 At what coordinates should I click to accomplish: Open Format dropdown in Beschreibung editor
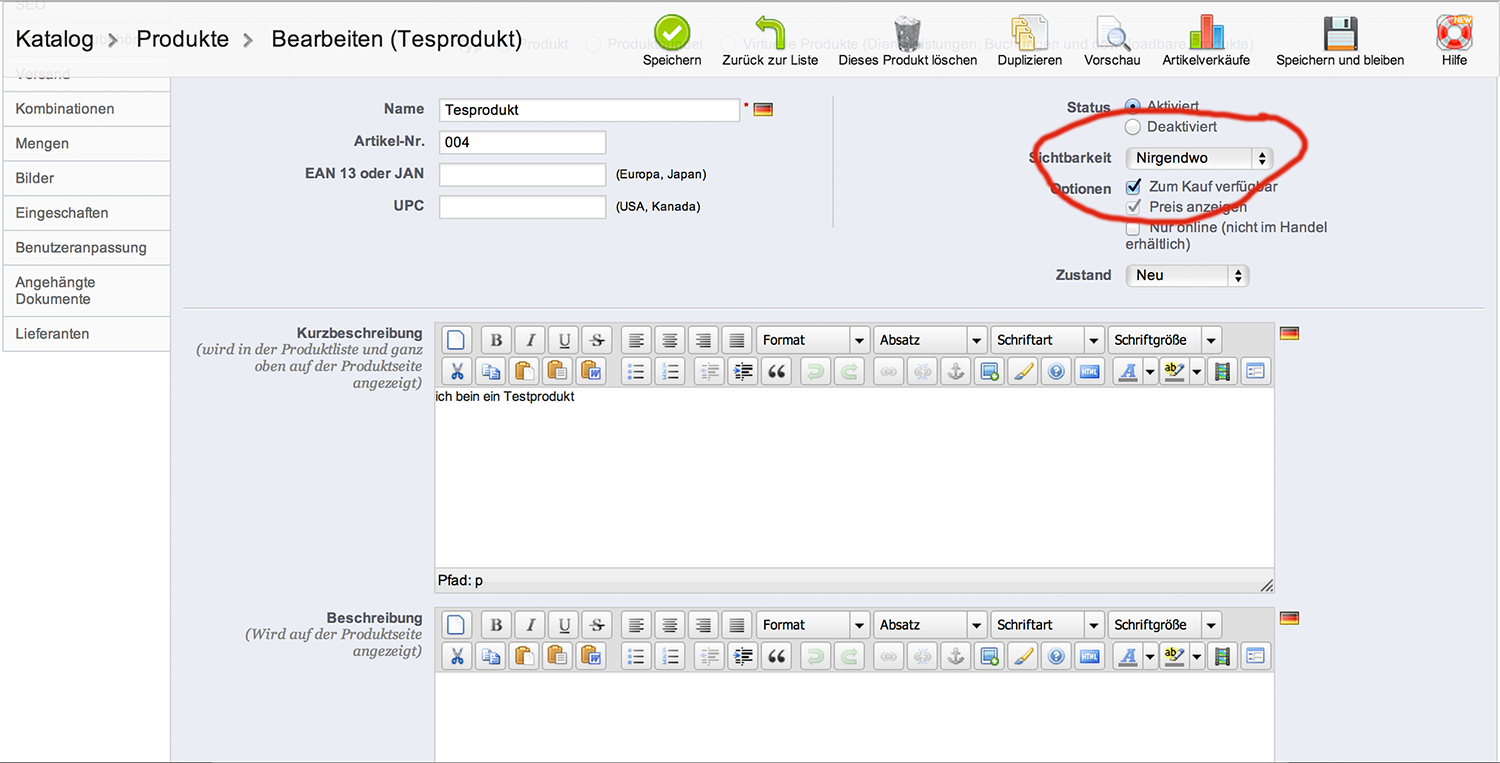[x=813, y=625]
